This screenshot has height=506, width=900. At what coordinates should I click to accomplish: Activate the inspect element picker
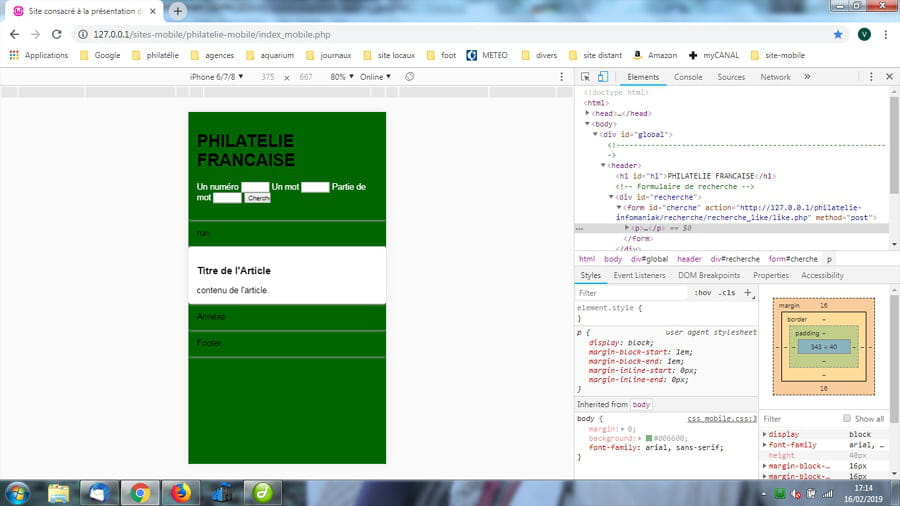pyautogui.click(x=585, y=77)
